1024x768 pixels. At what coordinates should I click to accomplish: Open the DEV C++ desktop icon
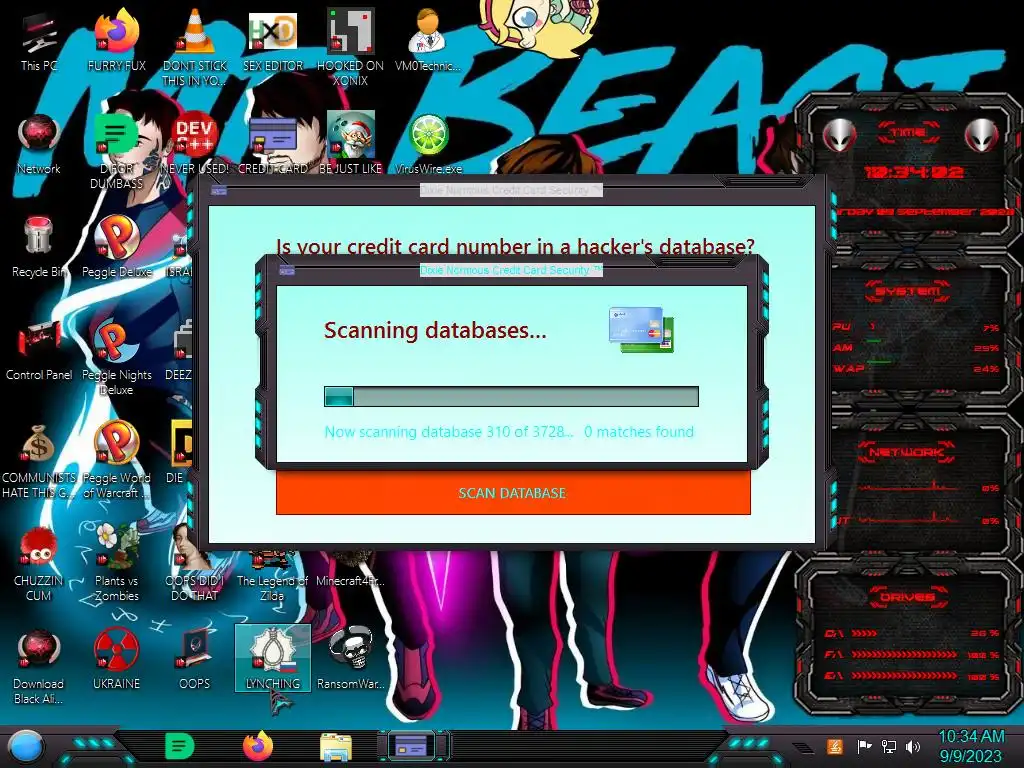(x=195, y=144)
